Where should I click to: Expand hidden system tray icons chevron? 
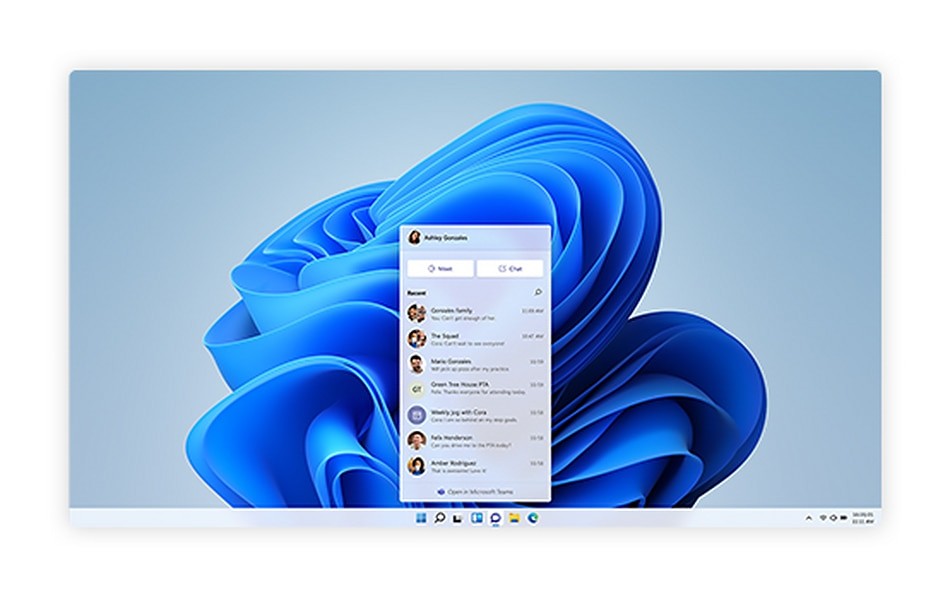coord(808,518)
